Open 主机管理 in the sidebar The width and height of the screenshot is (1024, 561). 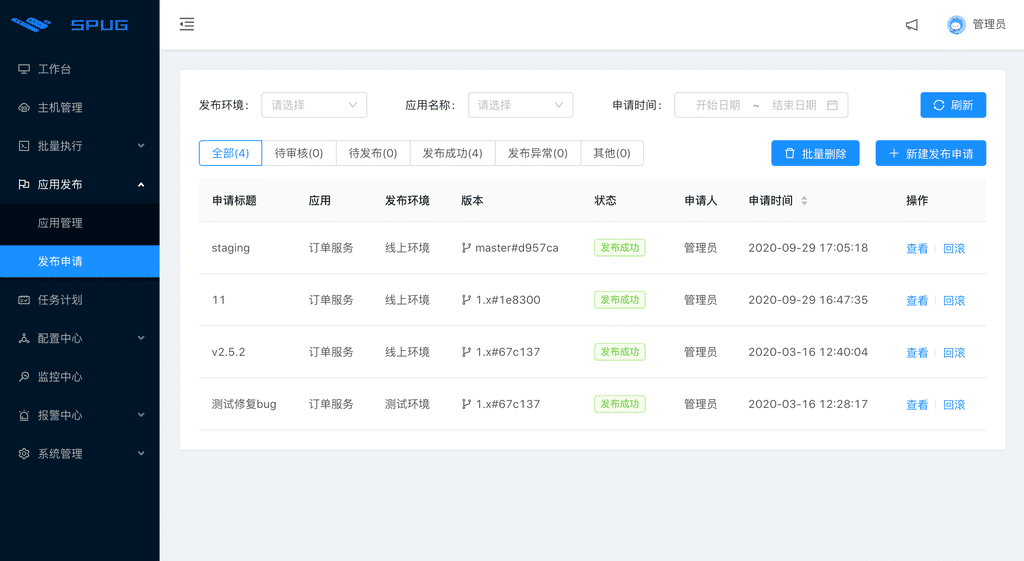(x=60, y=108)
